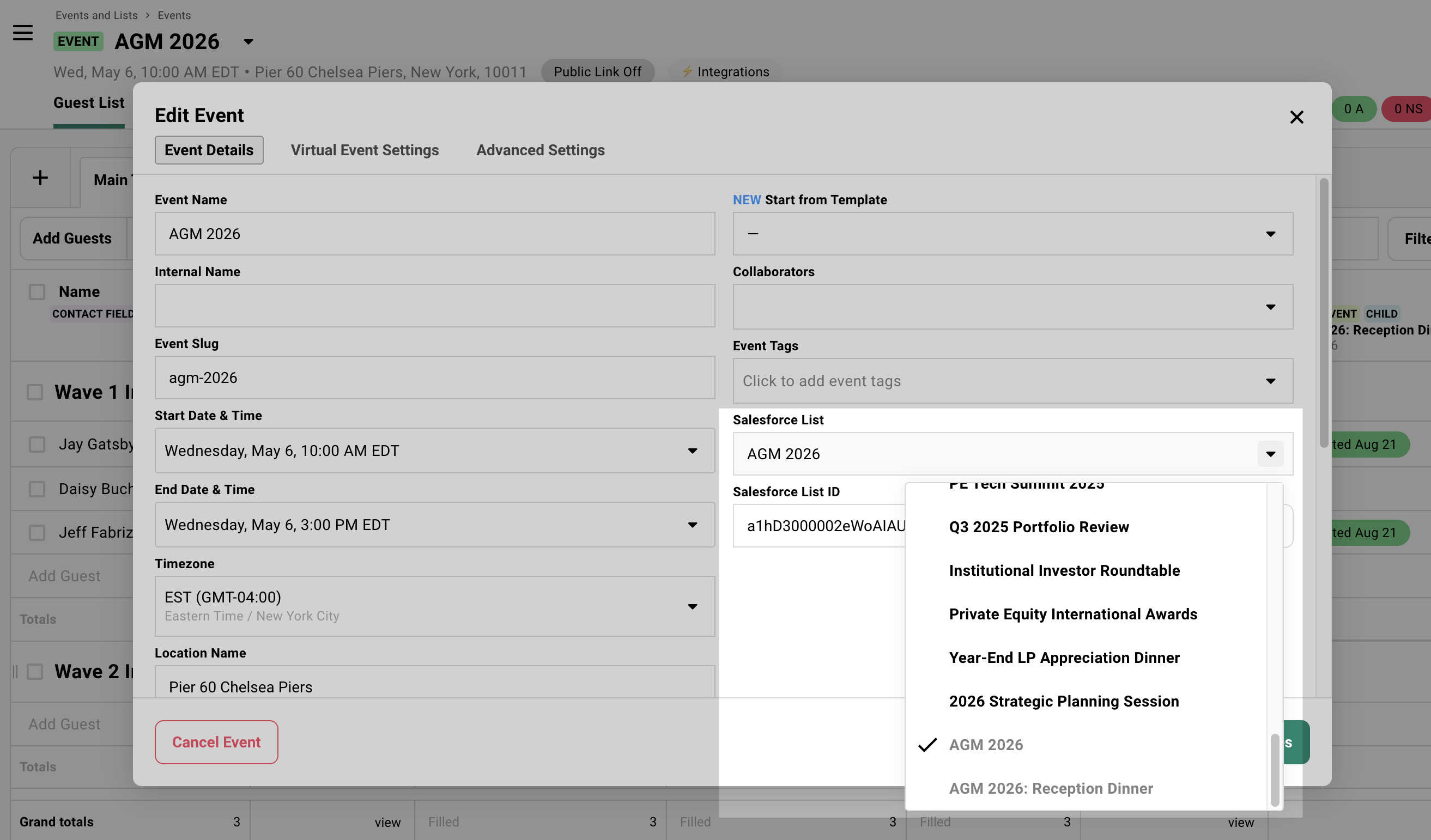Open the AGM 2026 event name dropdown
The image size is (1431, 840).
pos(248,42)
